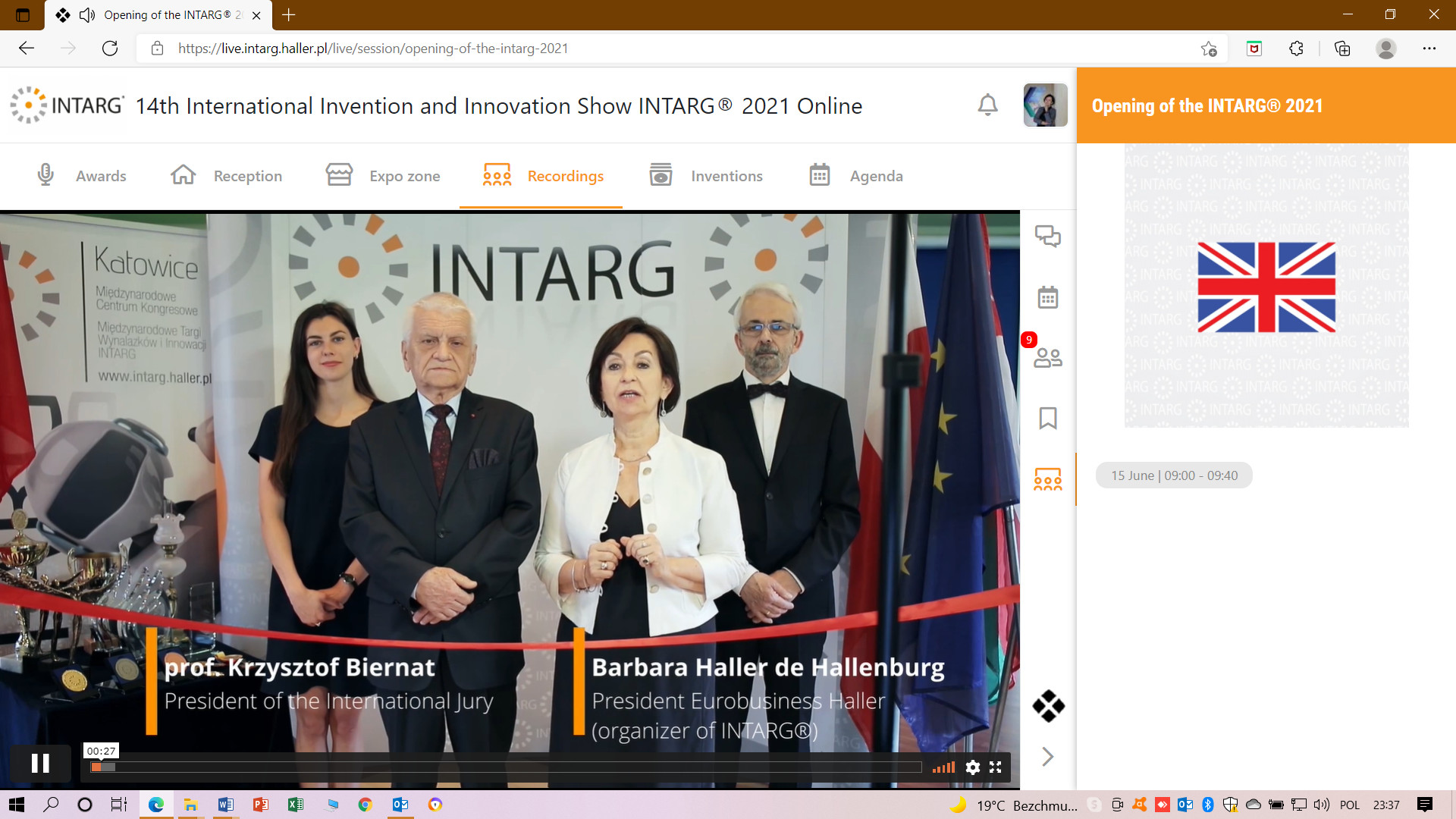Viewport: 1456px width, 819px height.
Task: Pause the video playback
Action: pyautogui.click(x=40, y=763)
